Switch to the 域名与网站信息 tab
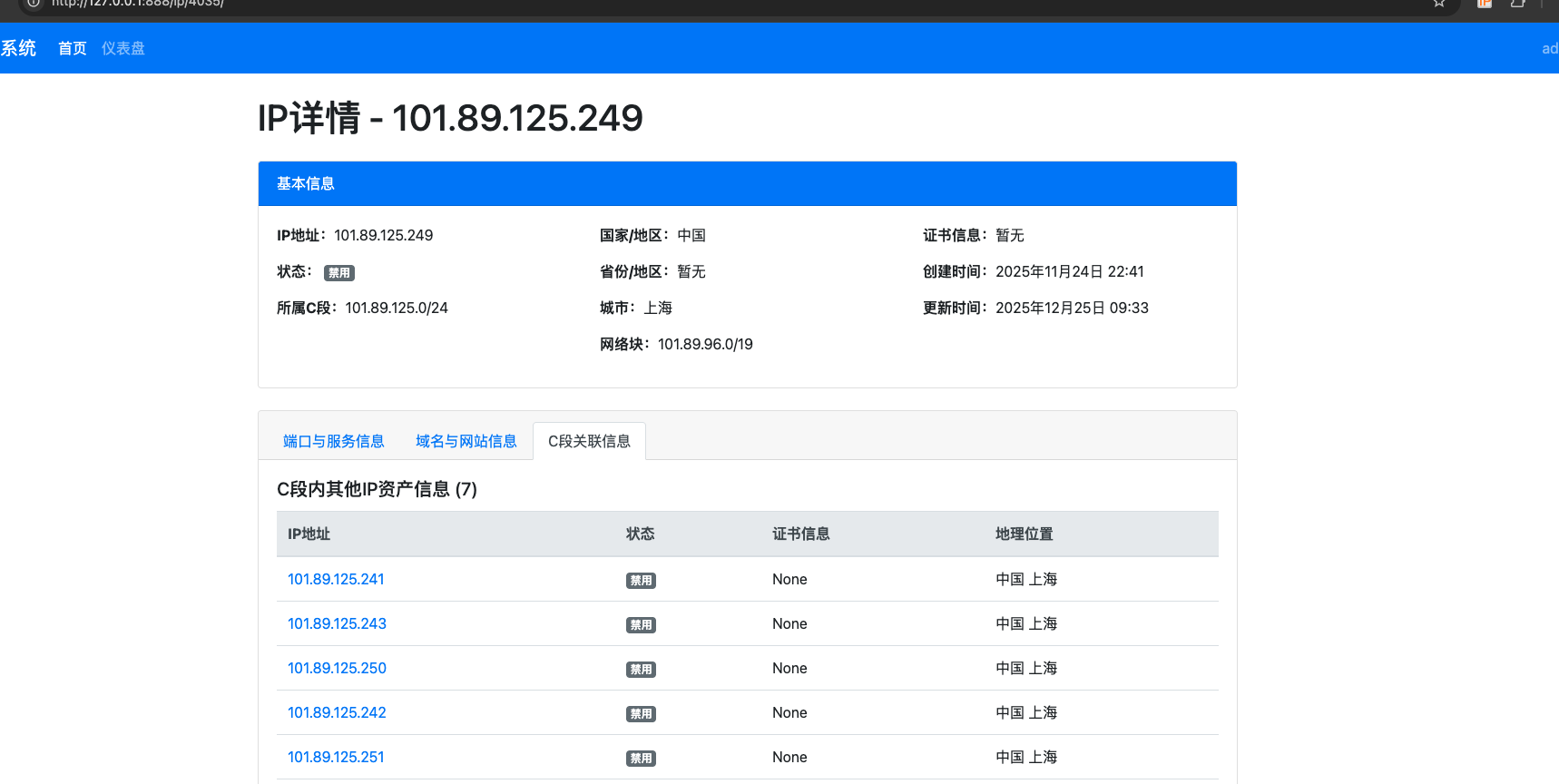Viewport: 1559px width, 784px height. (x=466, y=442)
